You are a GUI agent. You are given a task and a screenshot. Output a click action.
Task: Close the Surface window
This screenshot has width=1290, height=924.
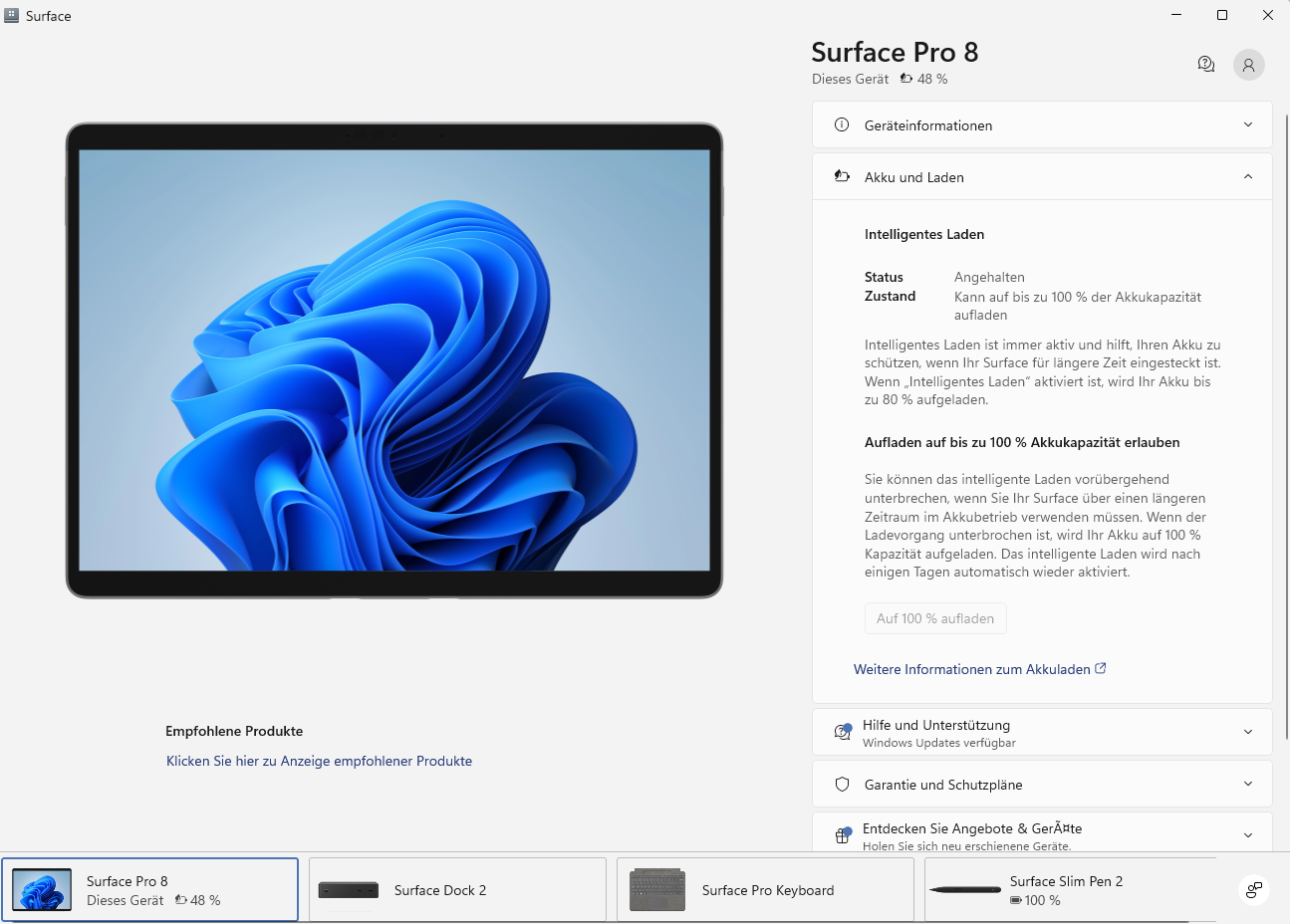tap(1267, 15)
